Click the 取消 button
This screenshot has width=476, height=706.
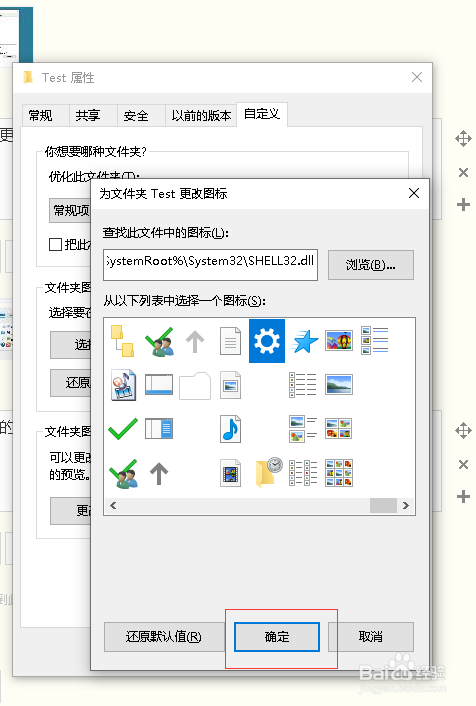(x=371, y=637)
